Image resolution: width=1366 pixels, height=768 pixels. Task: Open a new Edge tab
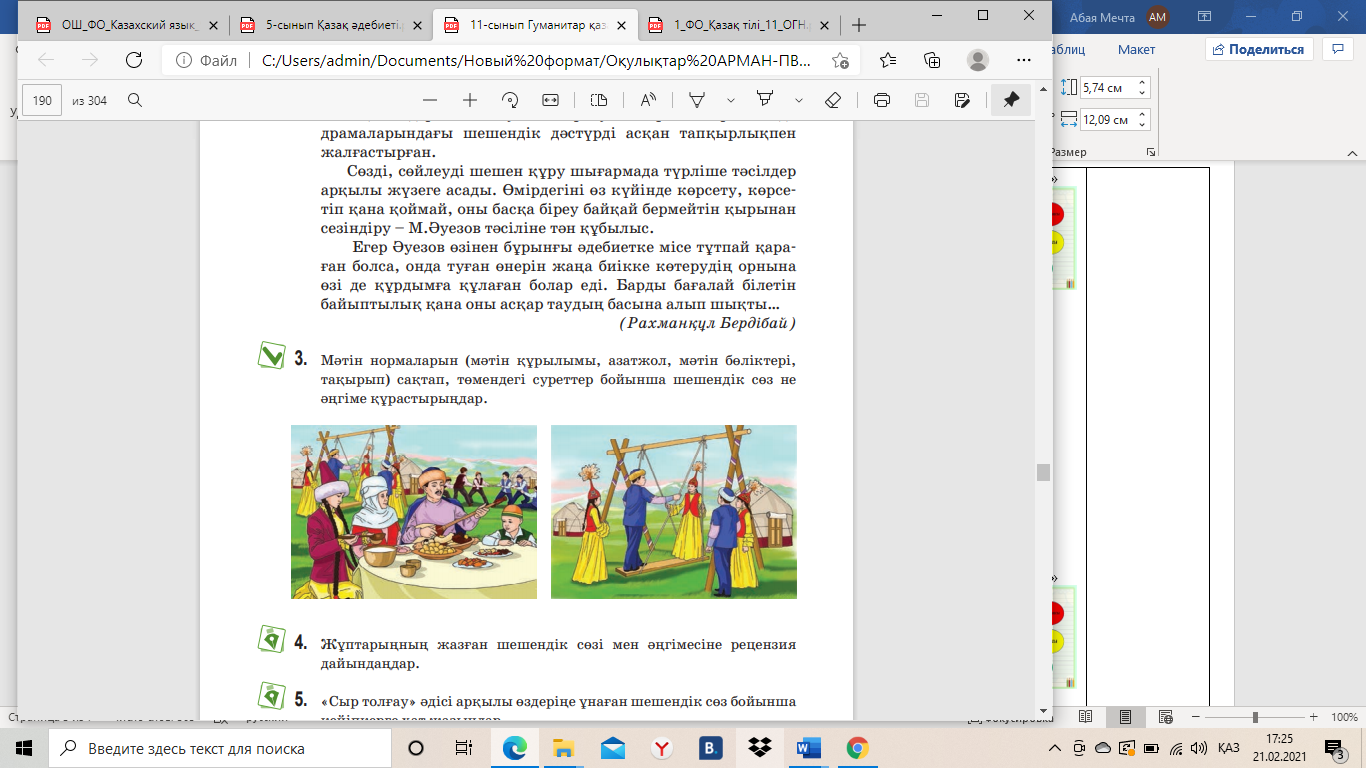click(x=858, y=25)
